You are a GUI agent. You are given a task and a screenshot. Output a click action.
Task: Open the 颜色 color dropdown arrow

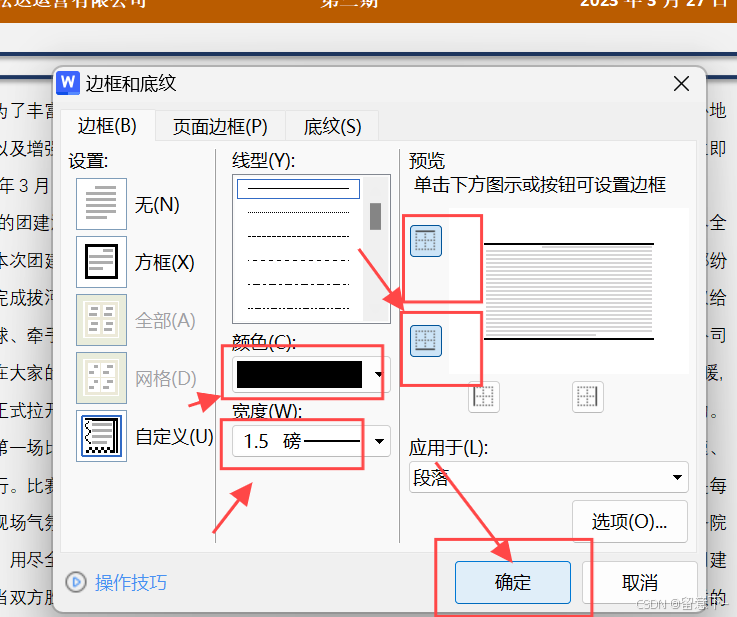point(378,375)
